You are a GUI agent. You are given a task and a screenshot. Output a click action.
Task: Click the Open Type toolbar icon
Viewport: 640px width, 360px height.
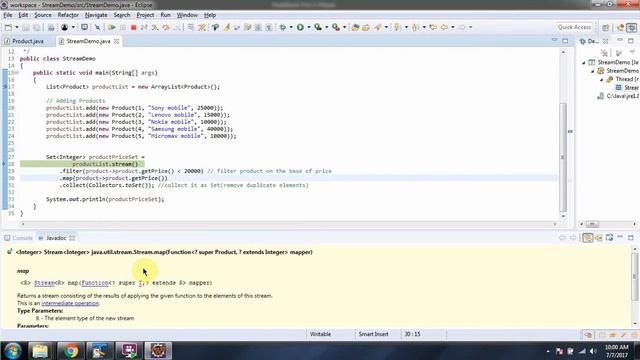coord(355,27)
